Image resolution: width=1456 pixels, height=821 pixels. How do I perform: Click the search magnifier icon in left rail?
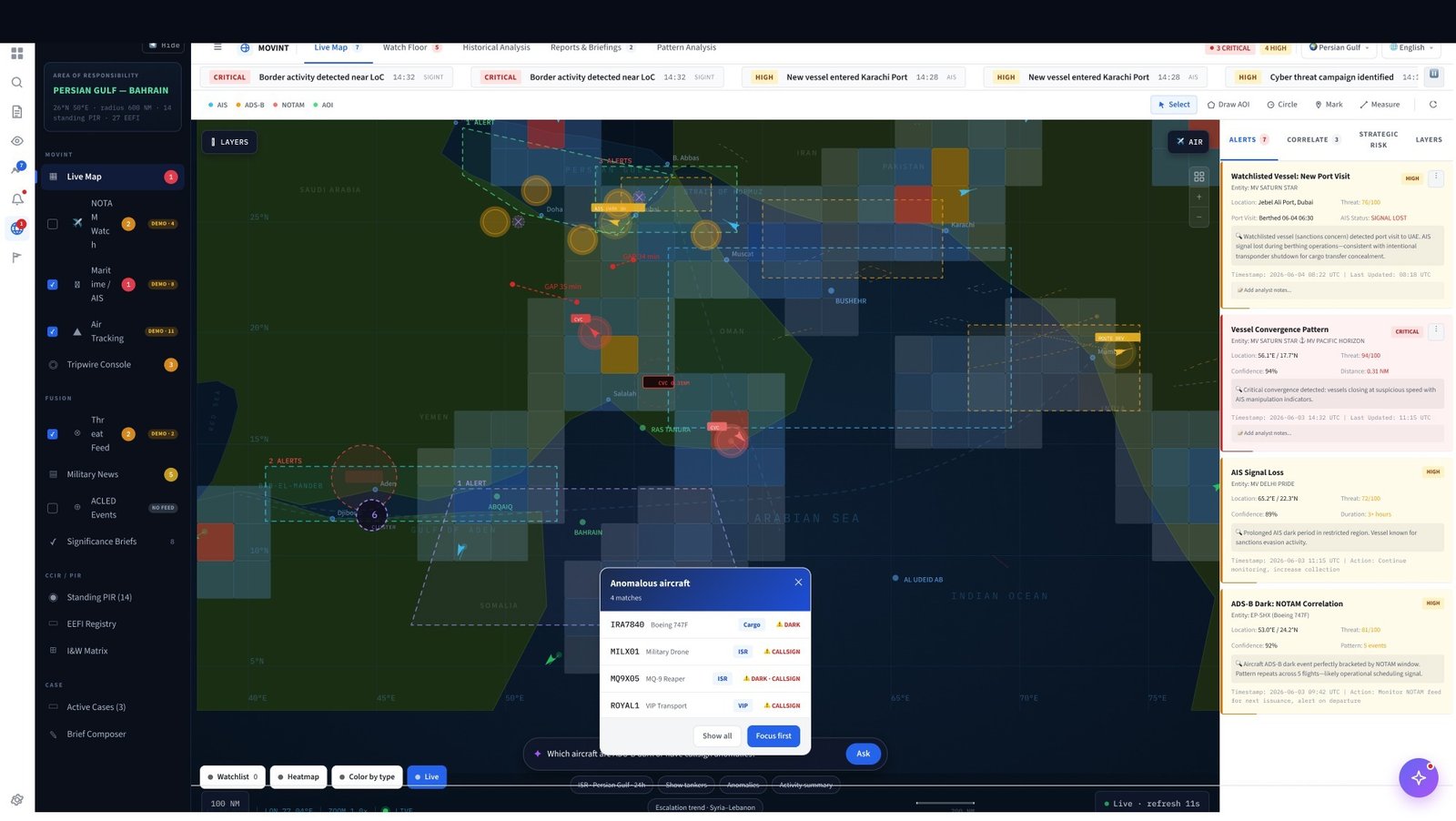coord(16,83)
